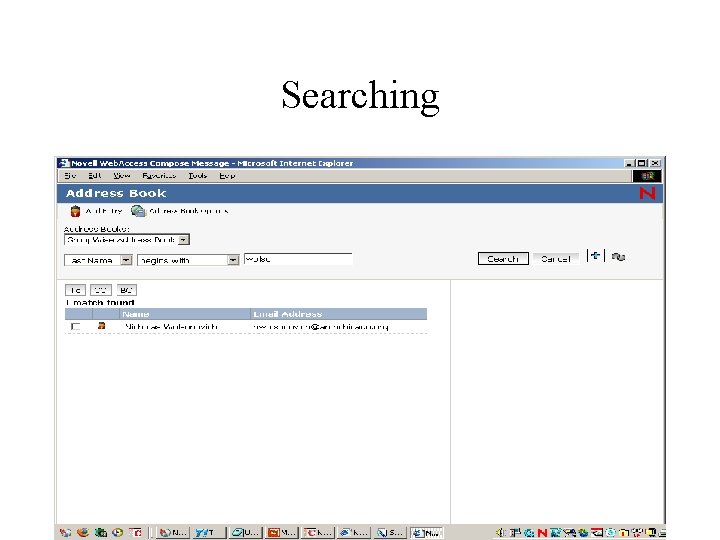Screen dimensions: 720x540
Task: Click the blue plus icon beside Cancel
Action: (595, 256)
